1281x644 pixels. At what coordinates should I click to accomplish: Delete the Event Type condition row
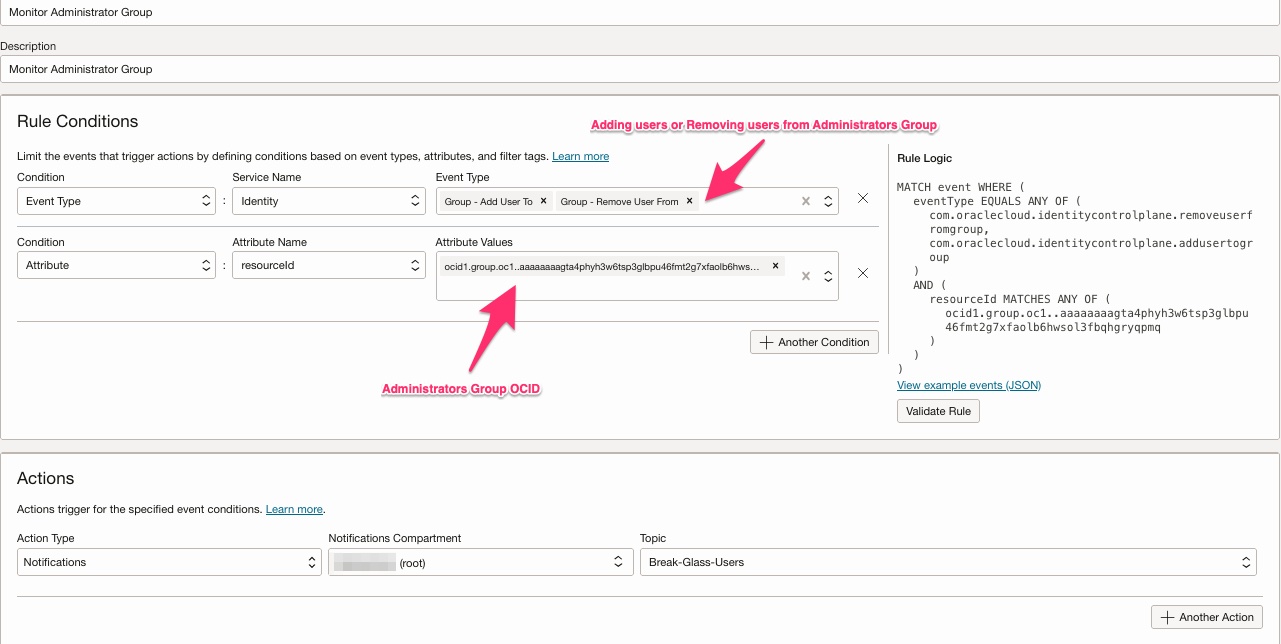[x=863, y=199]
